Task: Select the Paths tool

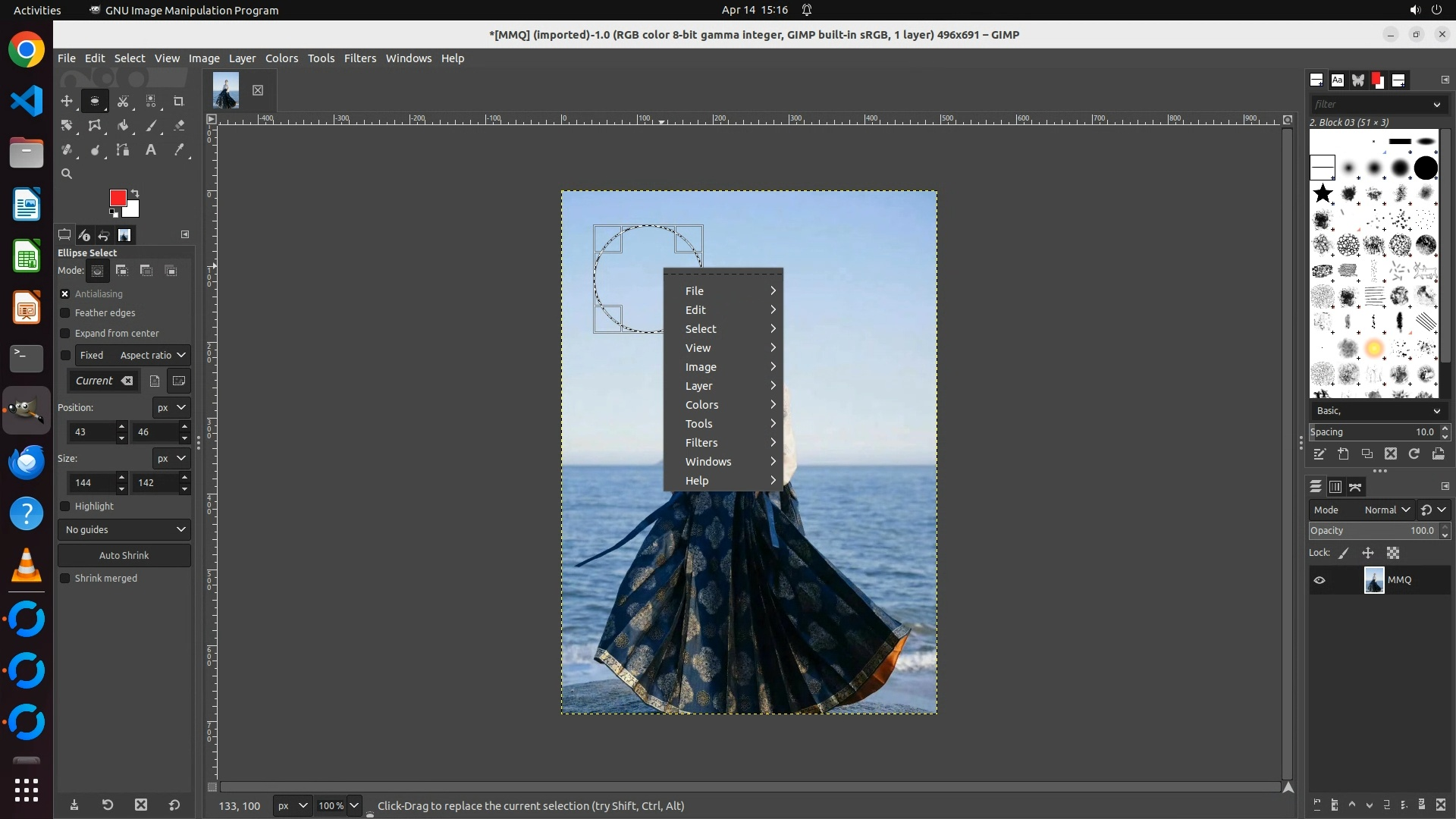Action: coord(123,150)
